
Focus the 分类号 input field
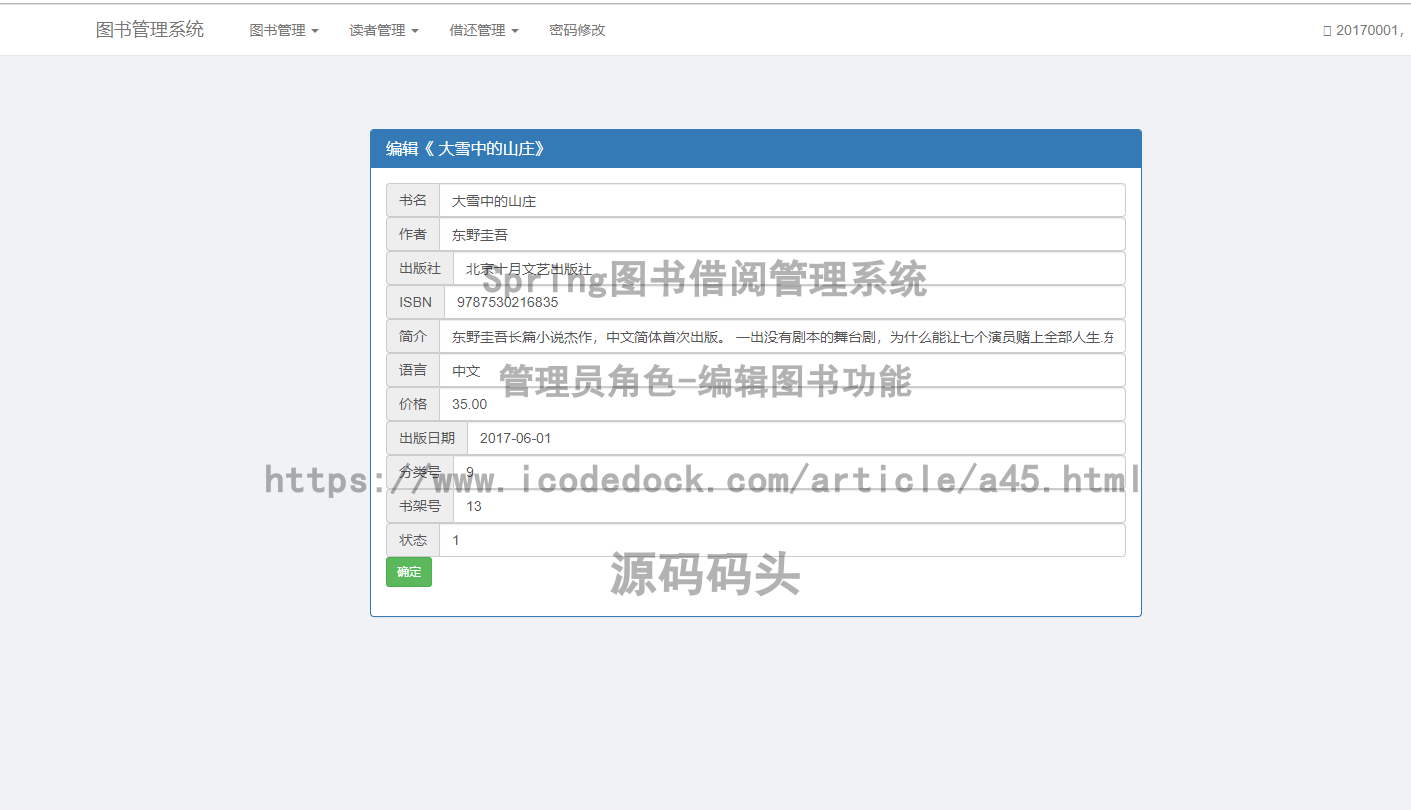[788, 472]
